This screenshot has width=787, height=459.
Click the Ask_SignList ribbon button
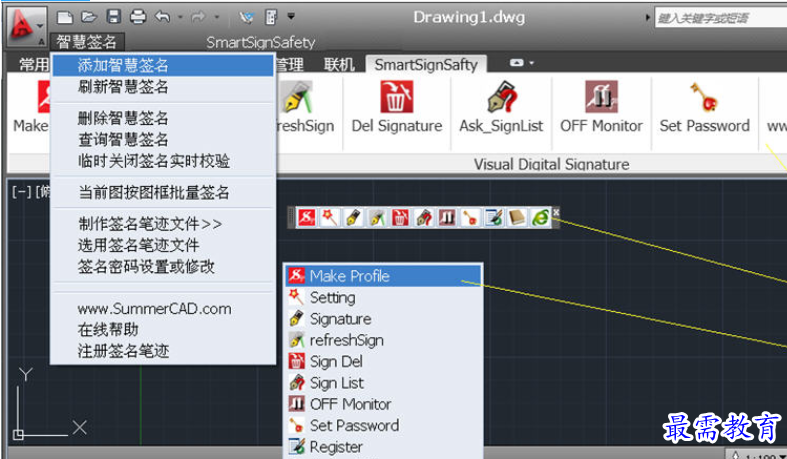click(x=501, y=107)
